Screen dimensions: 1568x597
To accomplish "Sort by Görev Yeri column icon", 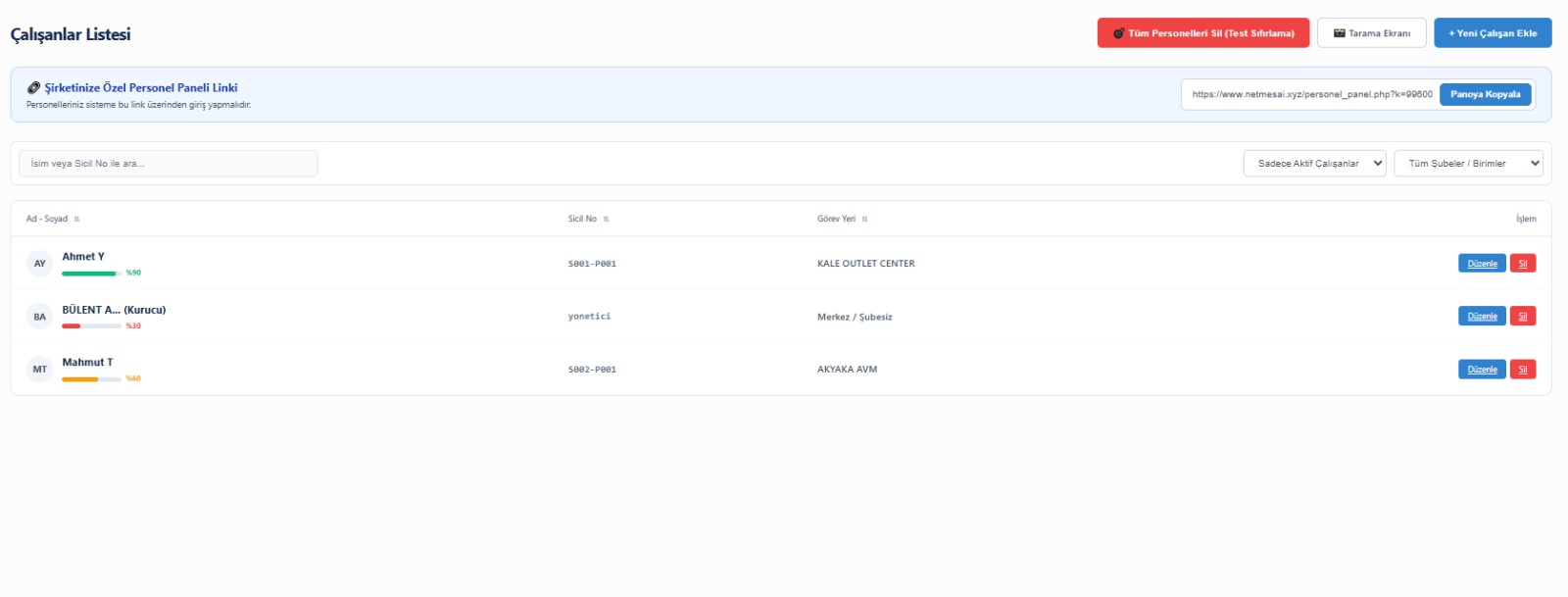I will coord(864,219).
